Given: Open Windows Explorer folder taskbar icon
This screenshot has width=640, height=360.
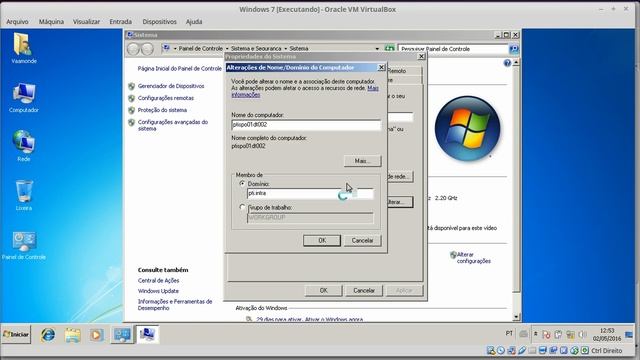Looking at the screenshot, I should [x=73, y=335].
